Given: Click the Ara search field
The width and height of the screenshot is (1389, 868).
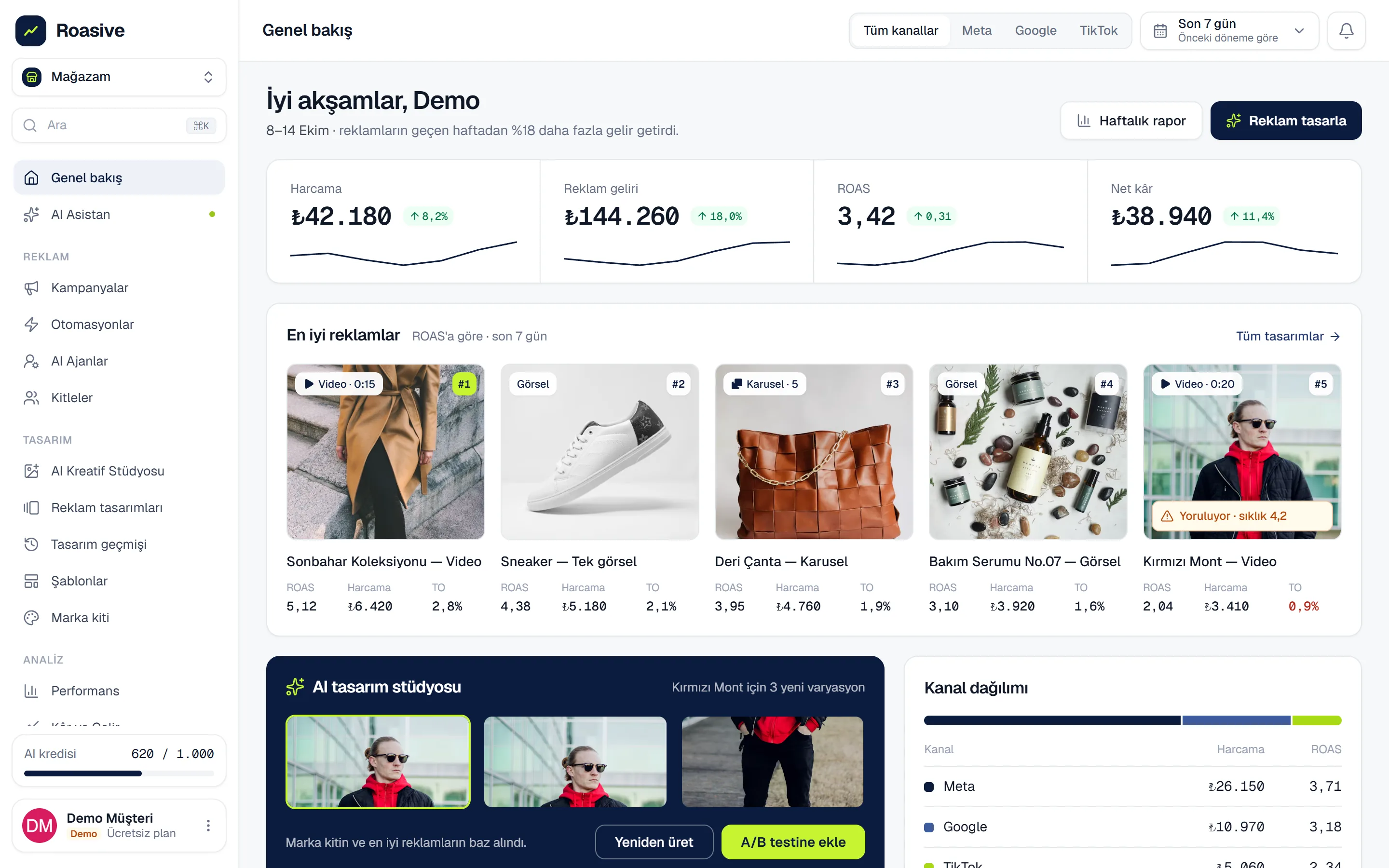Looking at the screenshot, I should pos(119,125).
